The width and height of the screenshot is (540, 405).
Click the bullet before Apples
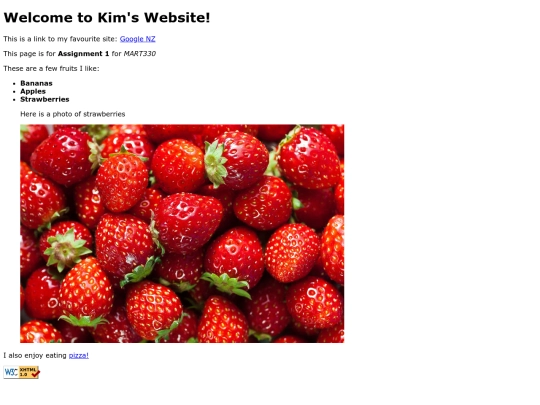pos(14,92)
